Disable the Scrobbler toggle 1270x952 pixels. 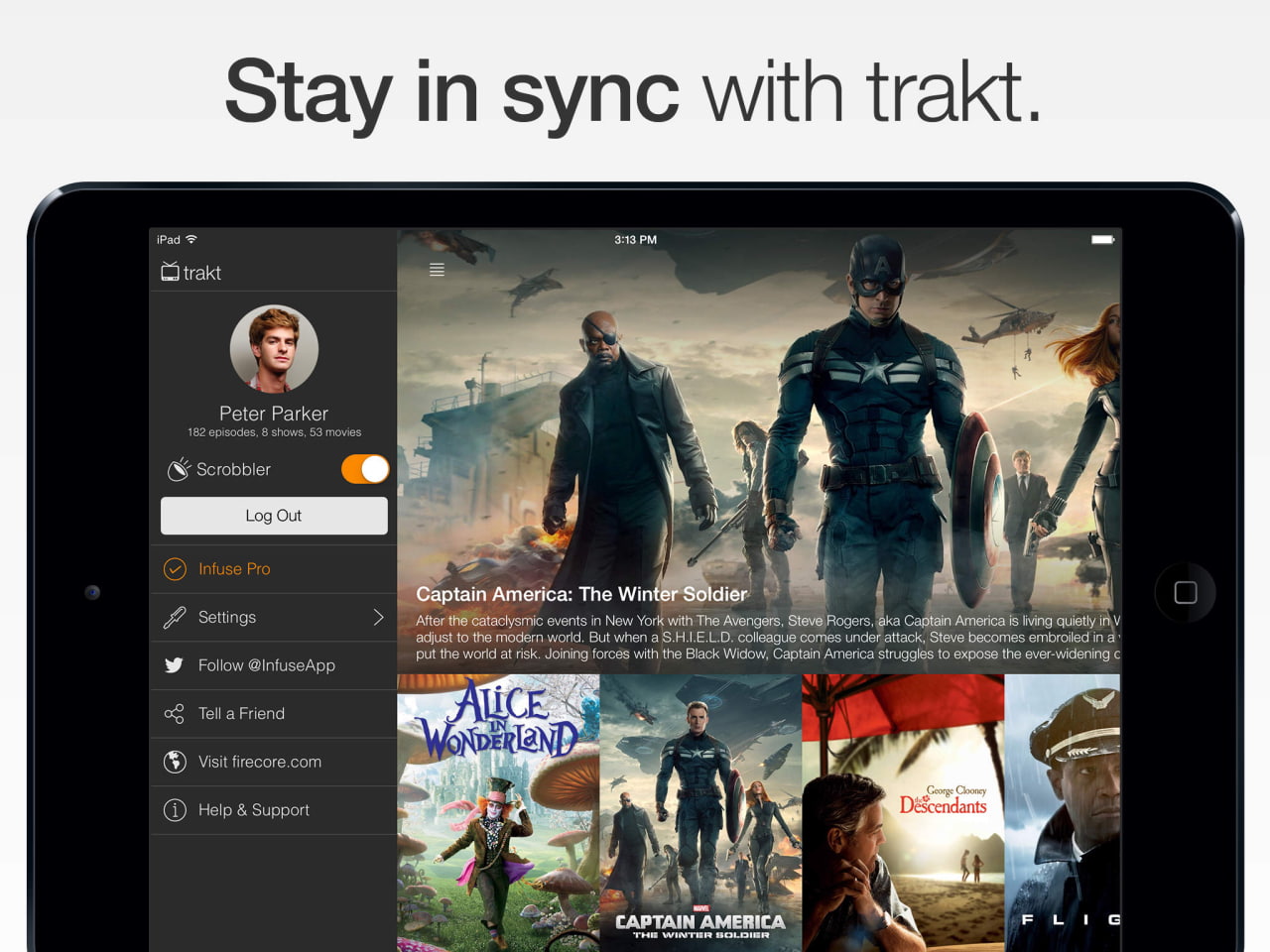pos(364,468)
